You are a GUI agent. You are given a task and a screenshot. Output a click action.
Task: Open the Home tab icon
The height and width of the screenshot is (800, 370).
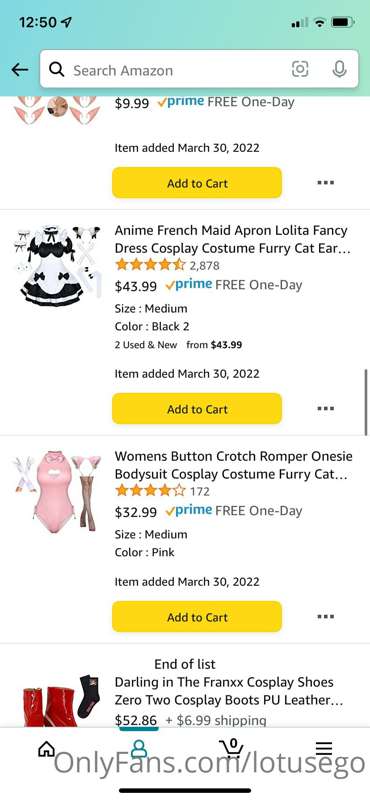coord(46,749)
